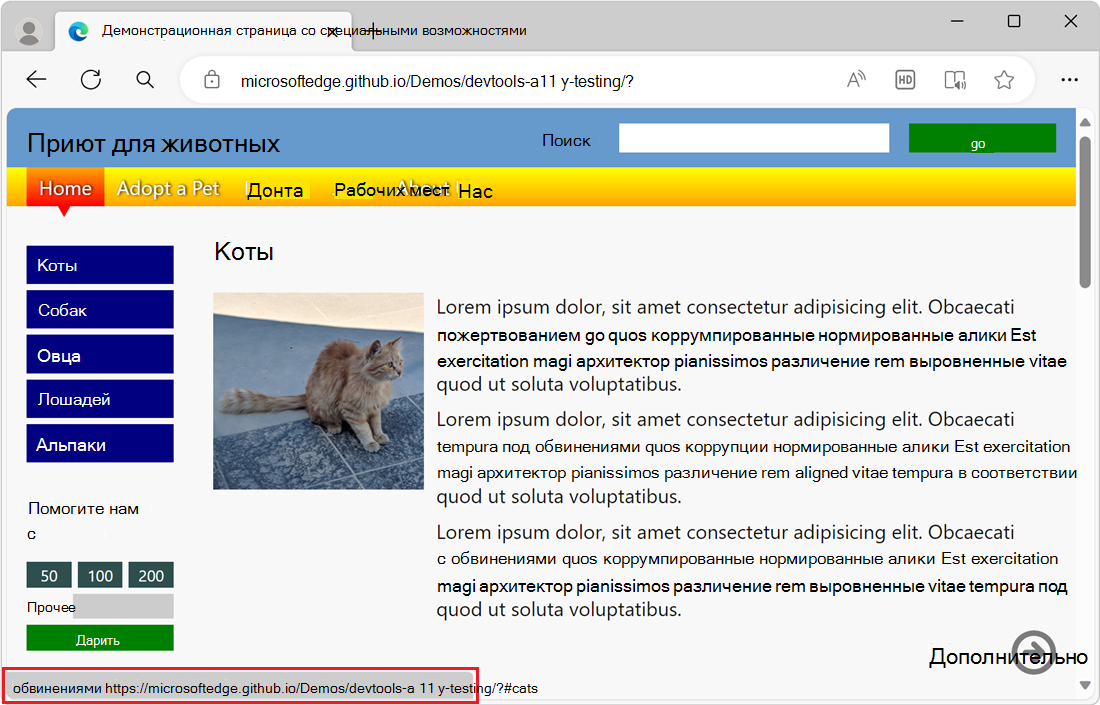
Task: Jump to Альпаки in the sidebar
Action: tap(100, 444)
